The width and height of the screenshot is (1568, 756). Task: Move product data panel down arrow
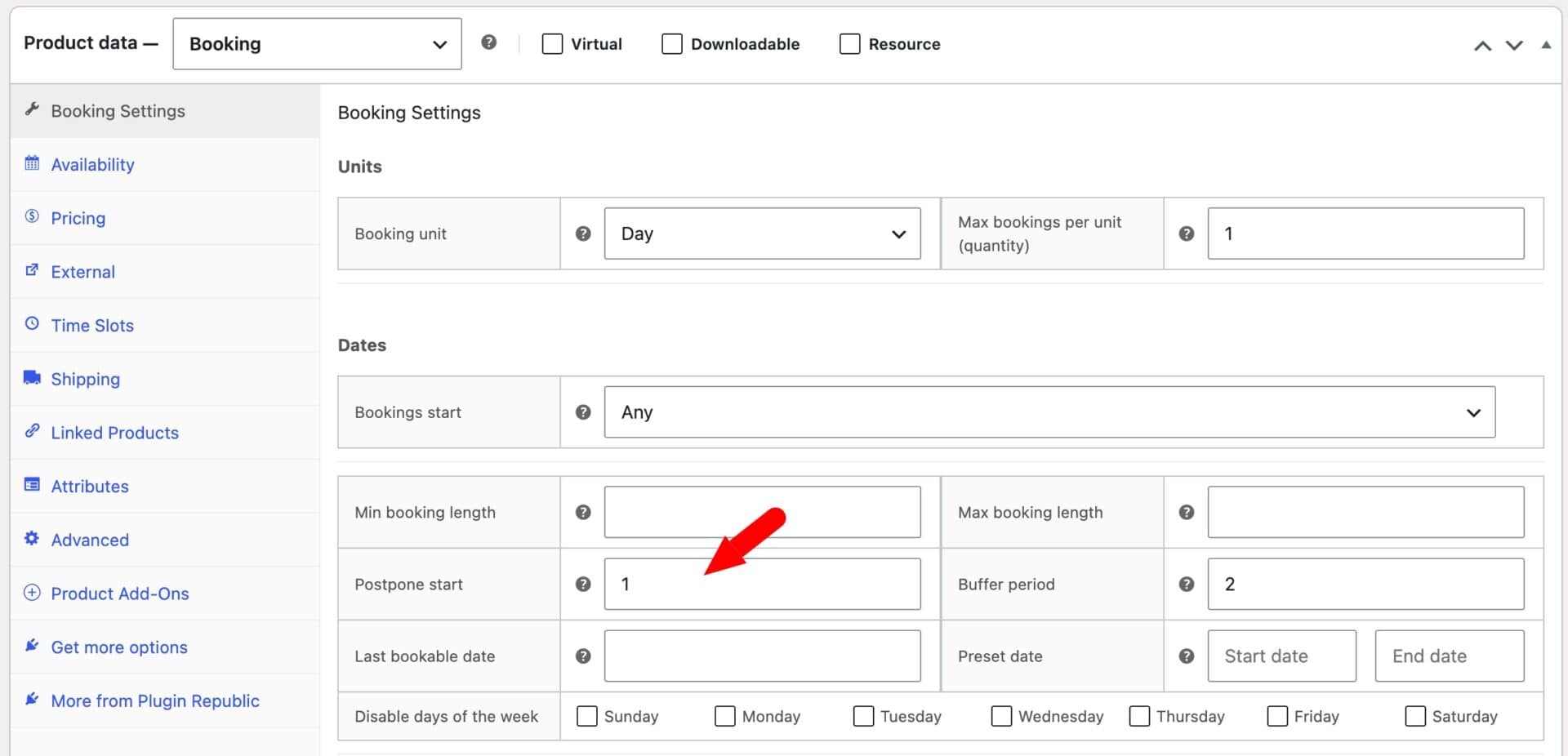click(1514, 46)
